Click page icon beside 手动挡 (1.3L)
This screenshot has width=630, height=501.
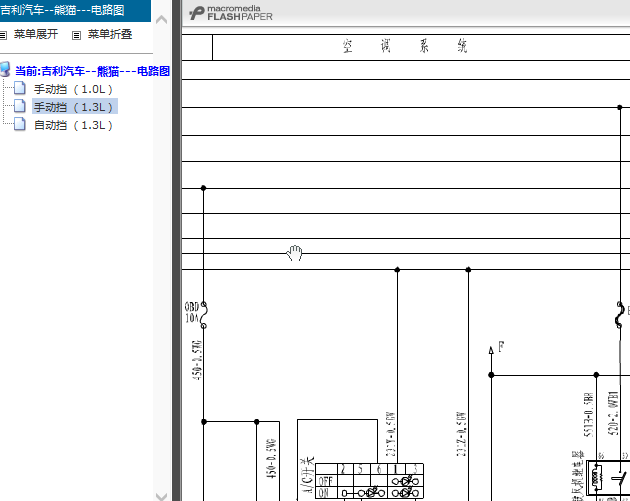tap(20, 106)
